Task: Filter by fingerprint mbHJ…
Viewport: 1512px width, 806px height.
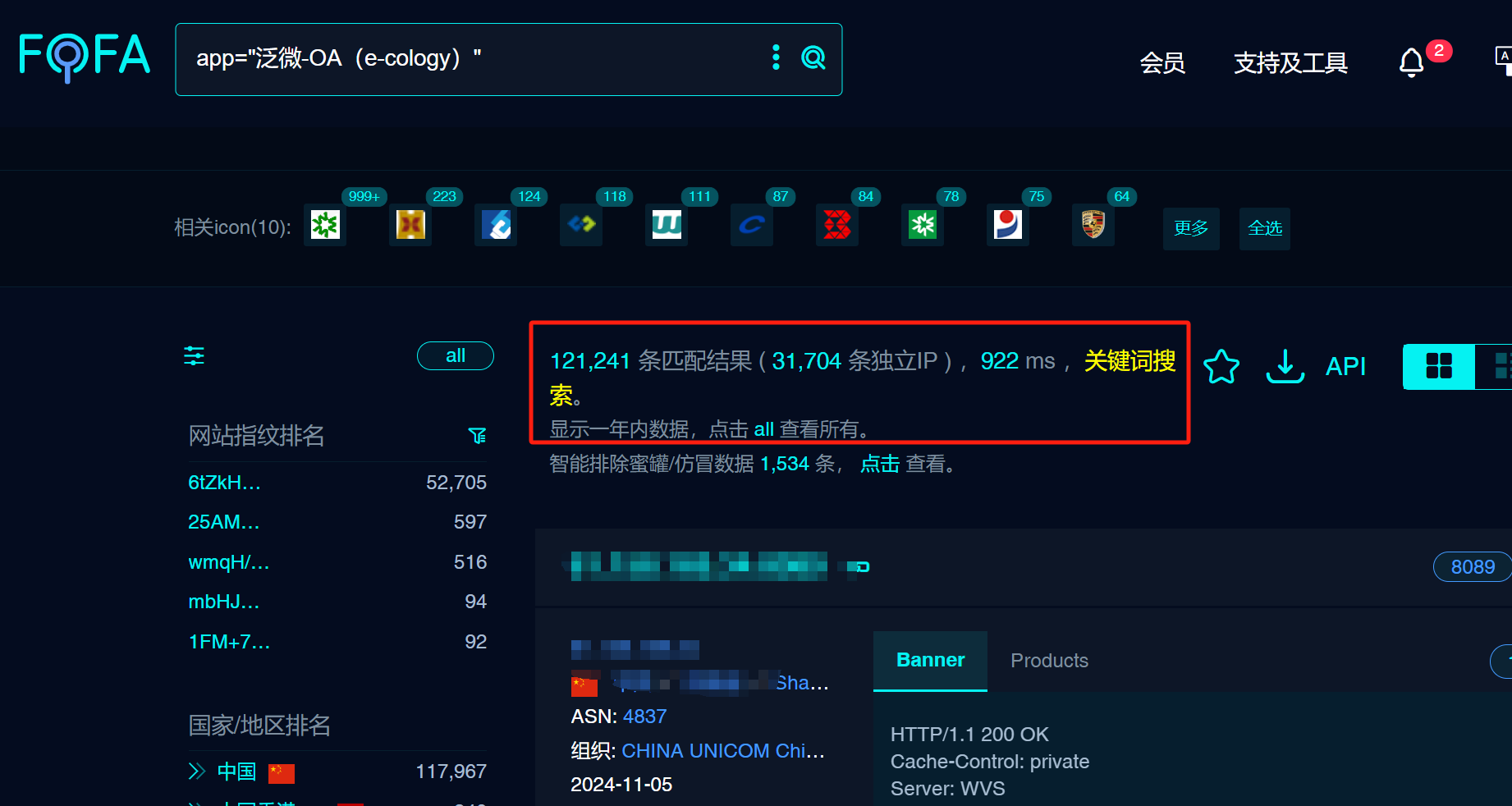Action: pos(224,602)
